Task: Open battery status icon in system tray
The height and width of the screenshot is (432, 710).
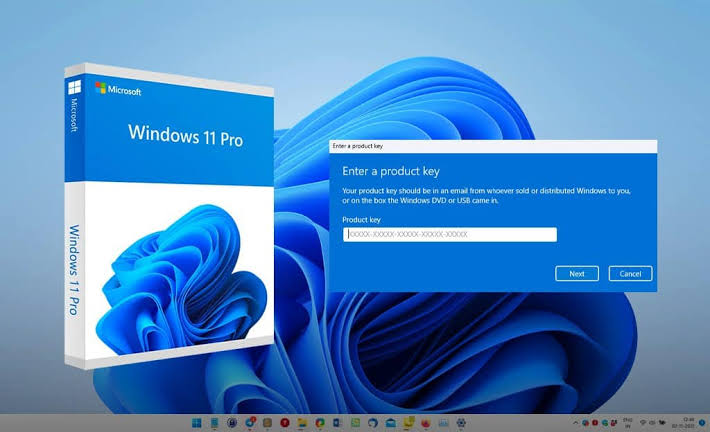Action: click(x=662, y=422)
